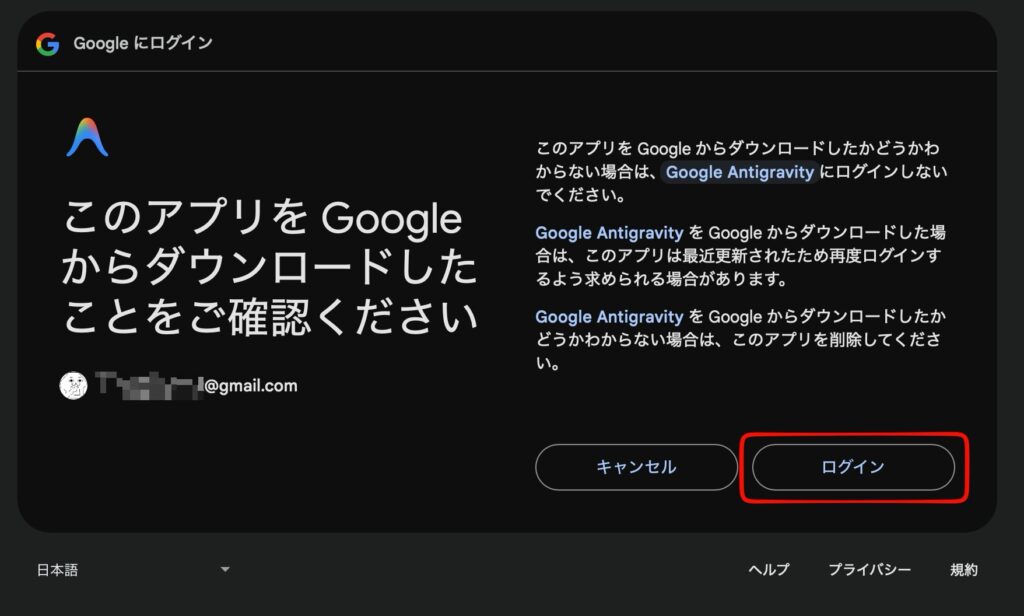Image resolution: width=1024 pixels, height=616 pixels.
Task: Click the Google G logo in header
Action: pos(47,44)
